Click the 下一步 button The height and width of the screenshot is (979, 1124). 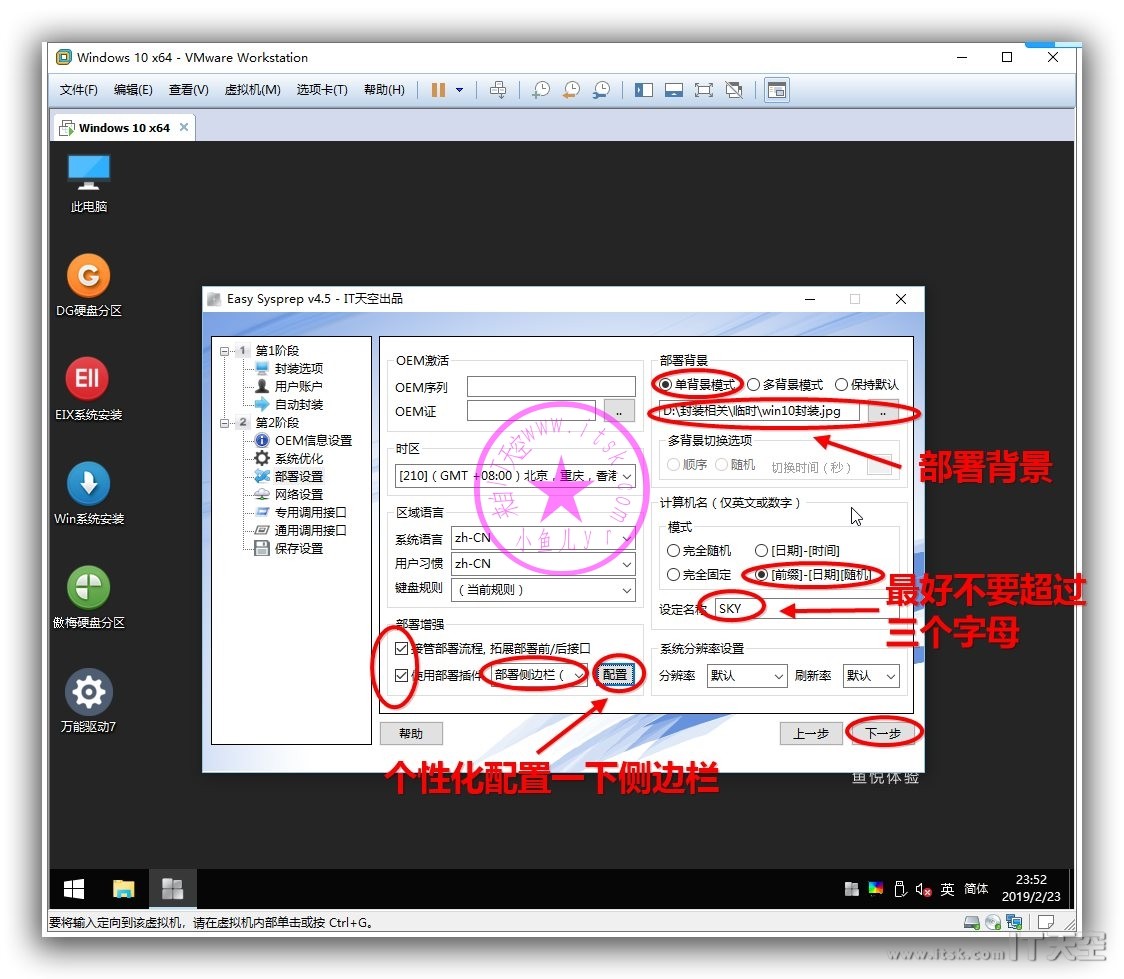tap(882, 733)
